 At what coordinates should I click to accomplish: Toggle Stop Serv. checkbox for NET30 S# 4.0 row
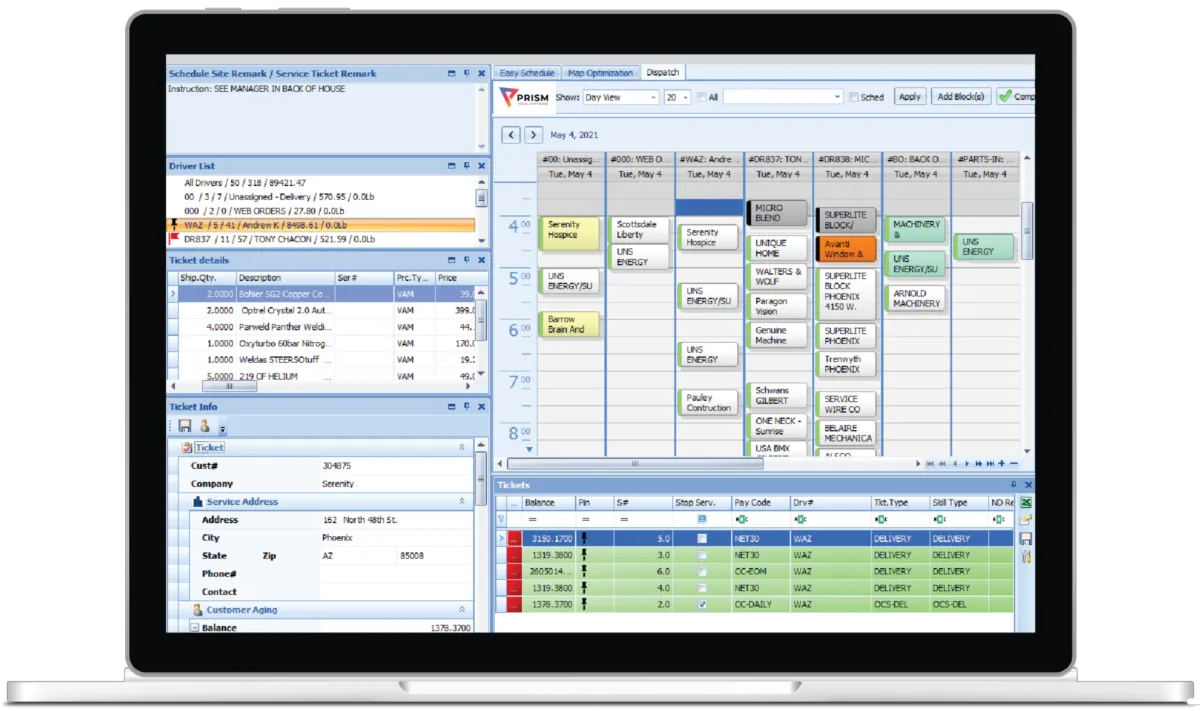pos(702,588)
